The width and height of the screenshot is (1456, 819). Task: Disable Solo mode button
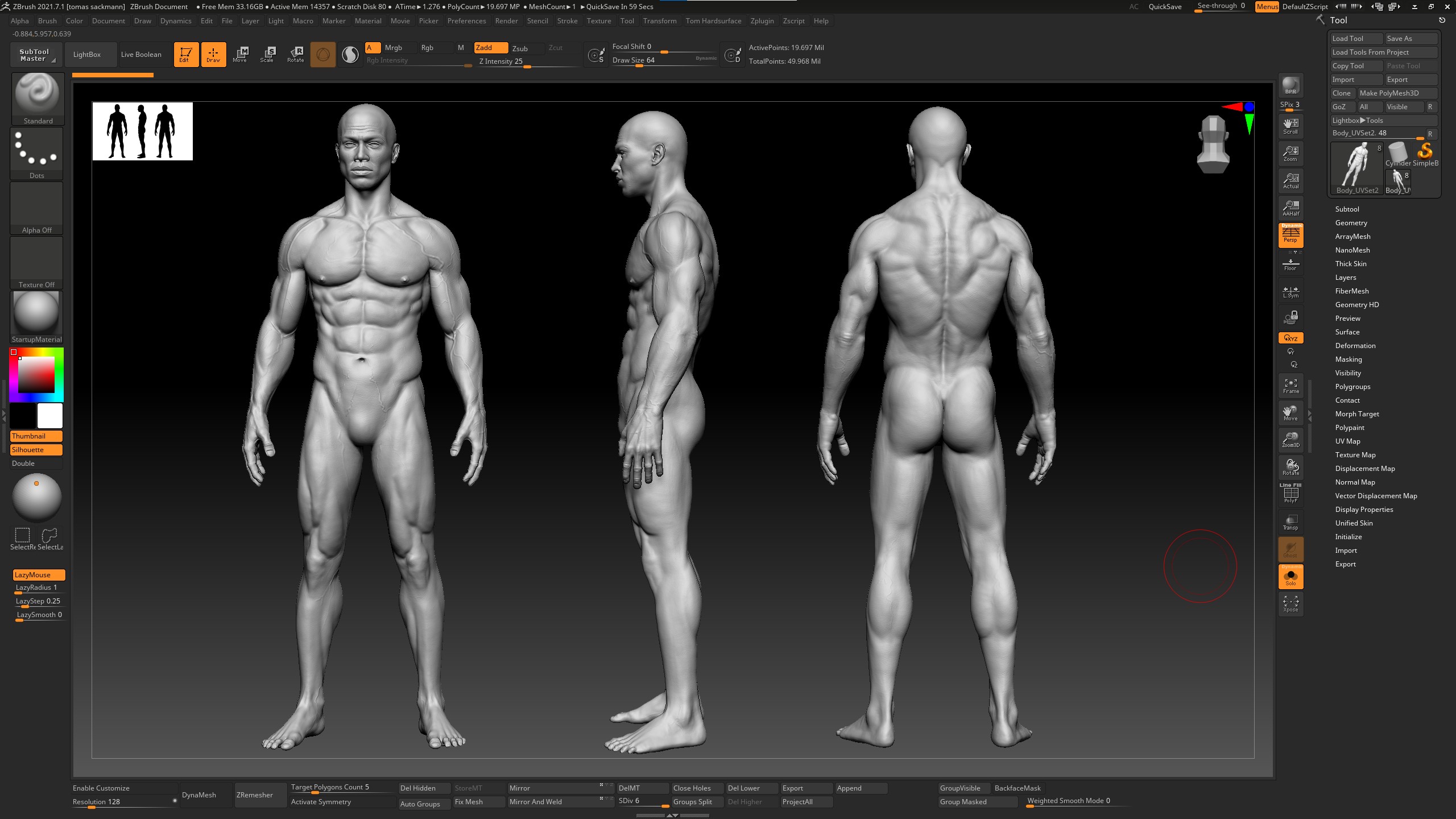point(1290,577)
